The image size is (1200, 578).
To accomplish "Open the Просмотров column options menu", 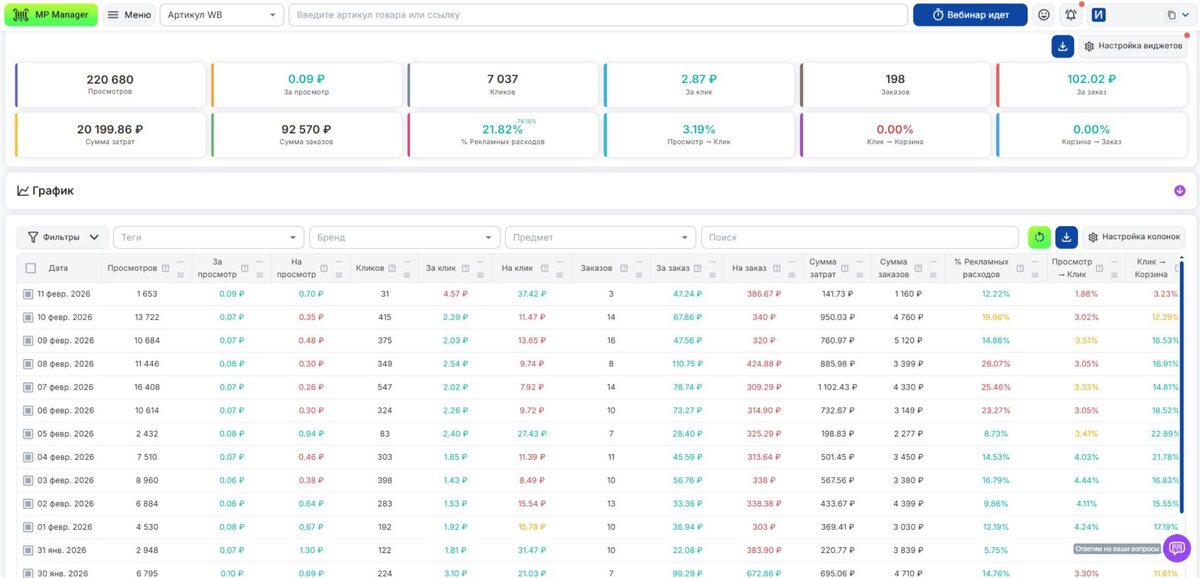I will pyautogui.click(x=180, y=262).
